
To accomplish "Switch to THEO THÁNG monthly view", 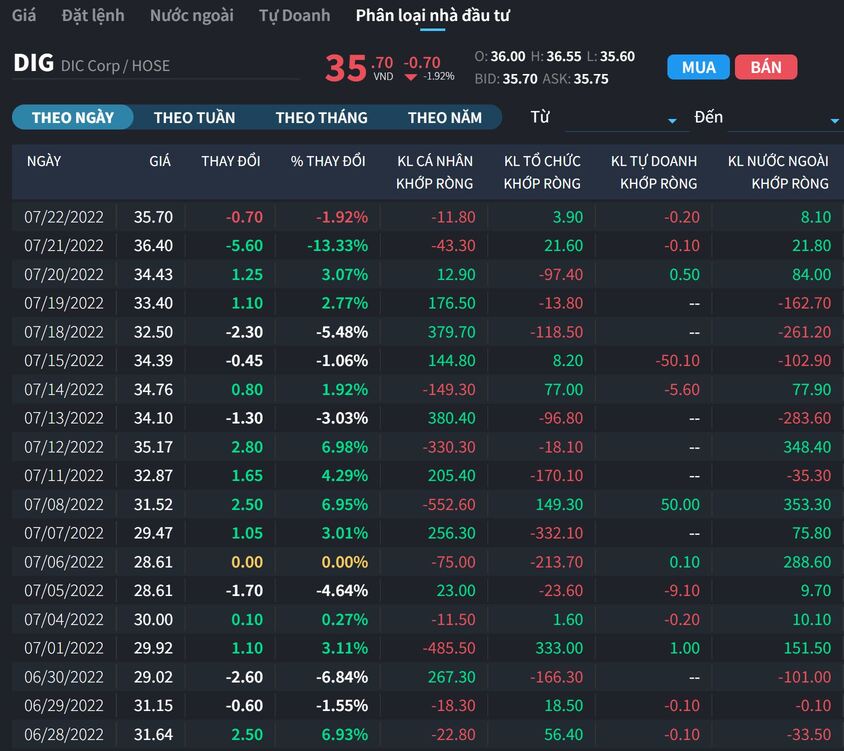I will point(321,117).
